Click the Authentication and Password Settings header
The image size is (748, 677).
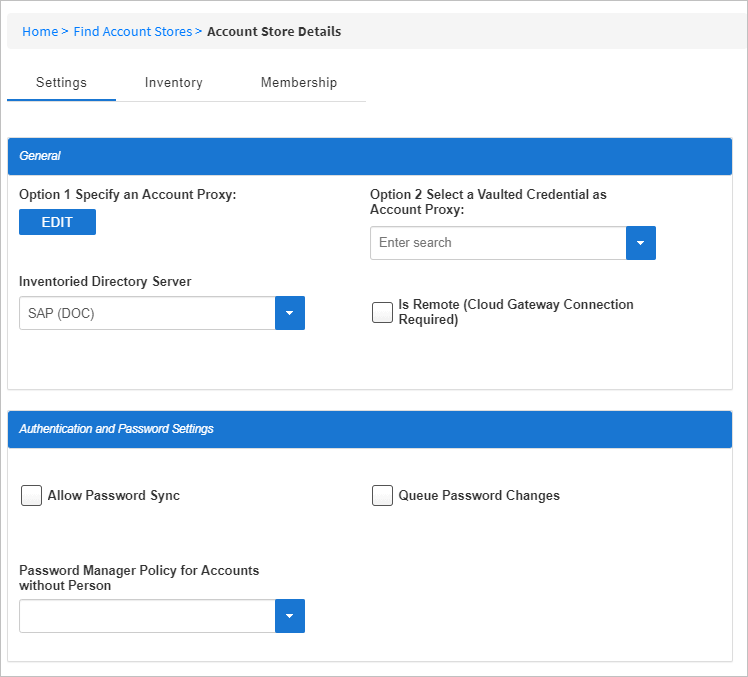[369, 429]
